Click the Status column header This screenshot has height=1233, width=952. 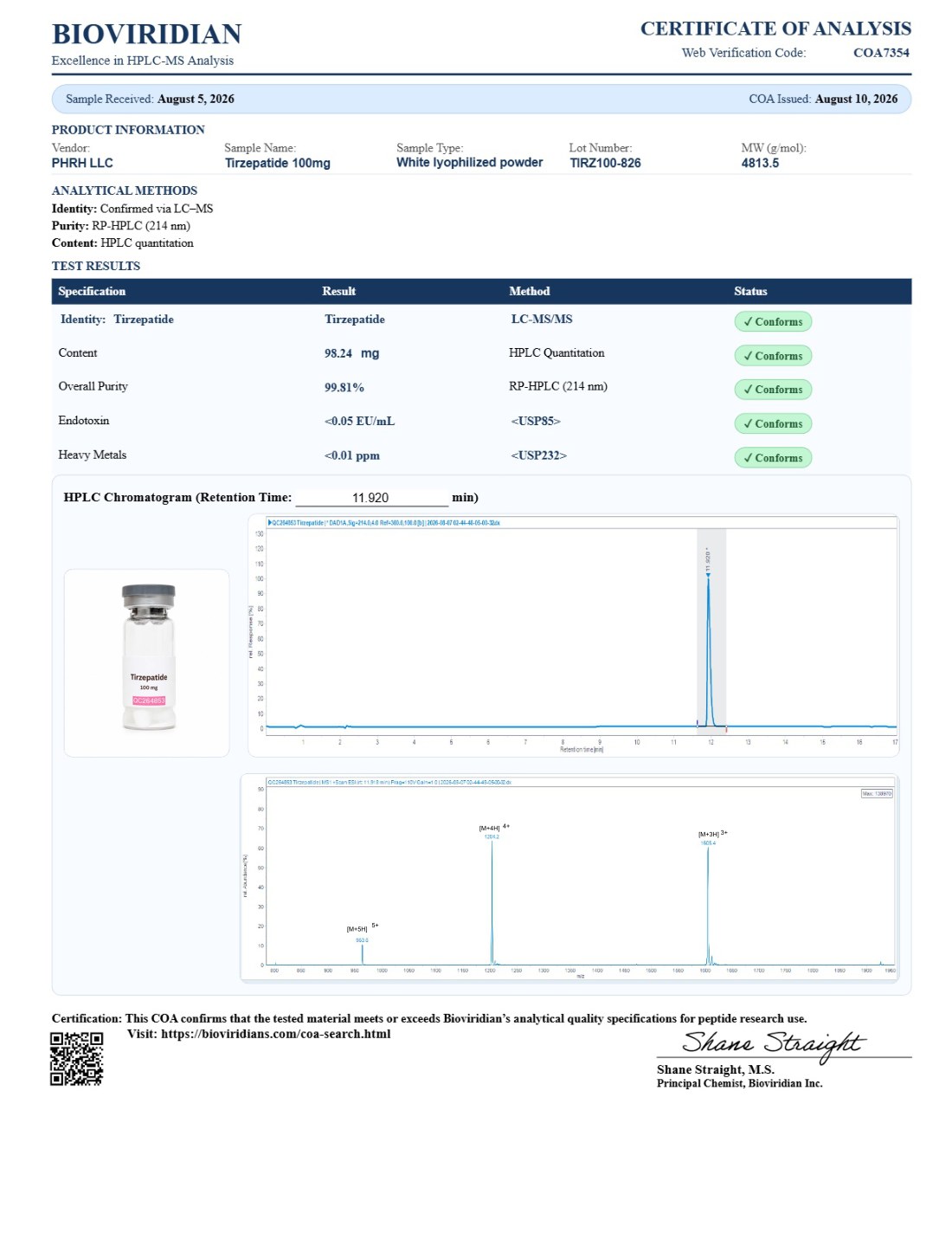click(750, 291)
